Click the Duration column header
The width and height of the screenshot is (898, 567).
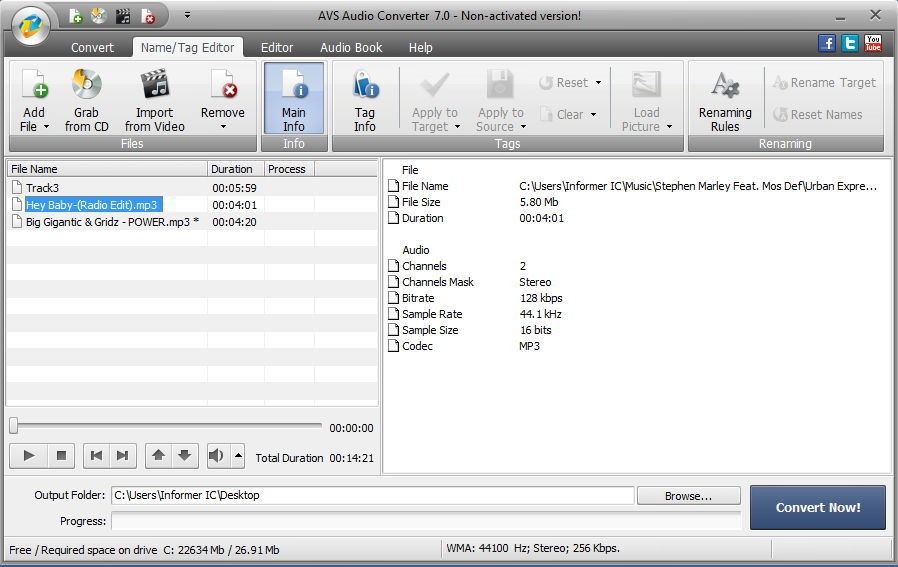pyautogui.click(x=235, y=169)
